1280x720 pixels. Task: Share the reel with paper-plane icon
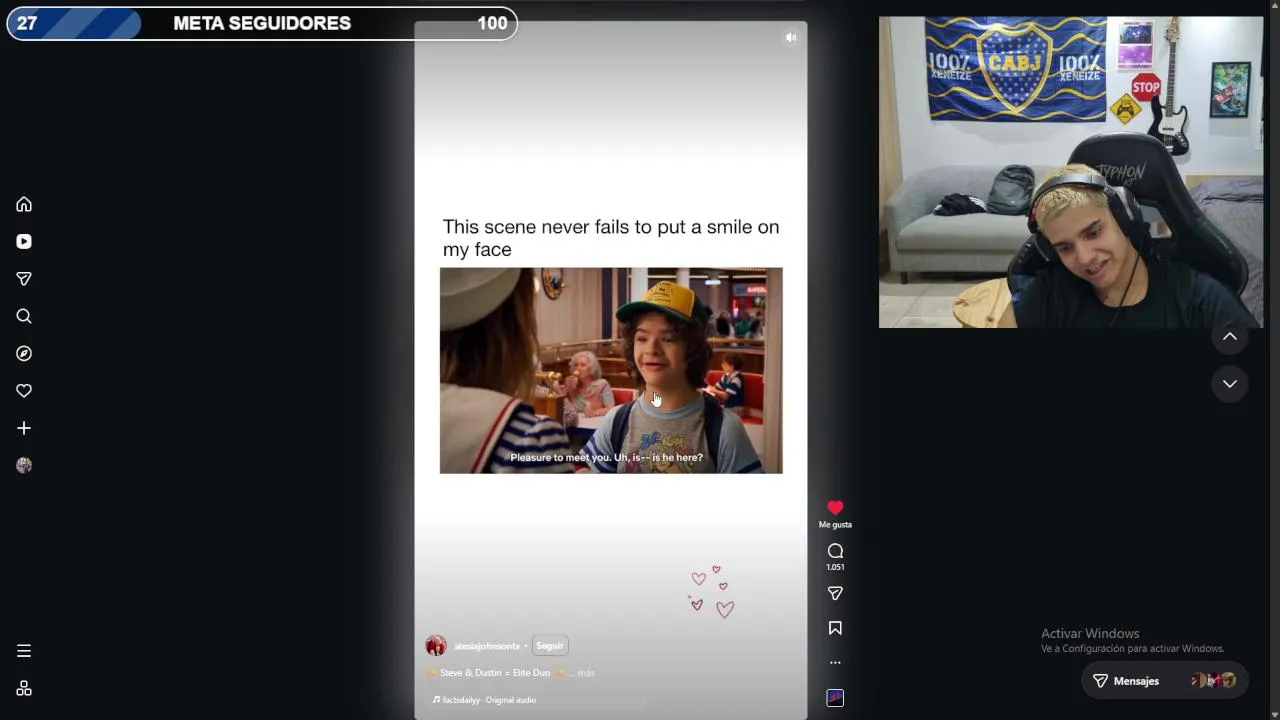[835, 593]
